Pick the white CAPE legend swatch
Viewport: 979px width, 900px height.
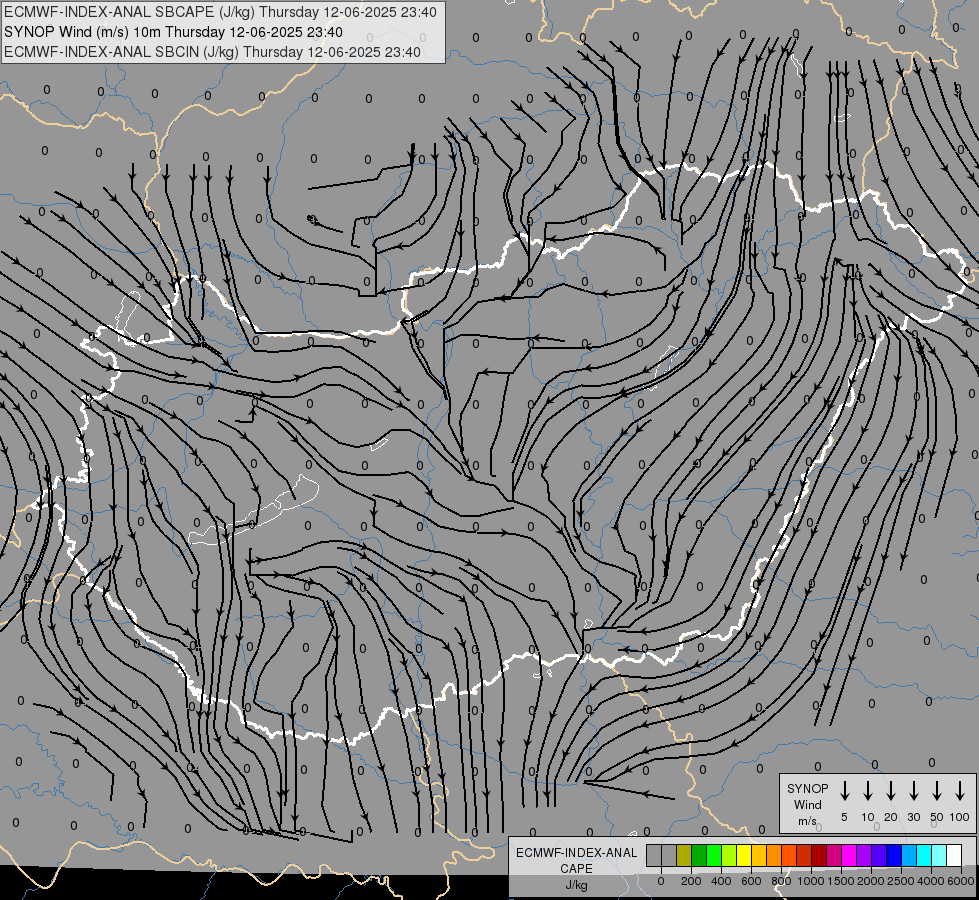coord(954,855)
